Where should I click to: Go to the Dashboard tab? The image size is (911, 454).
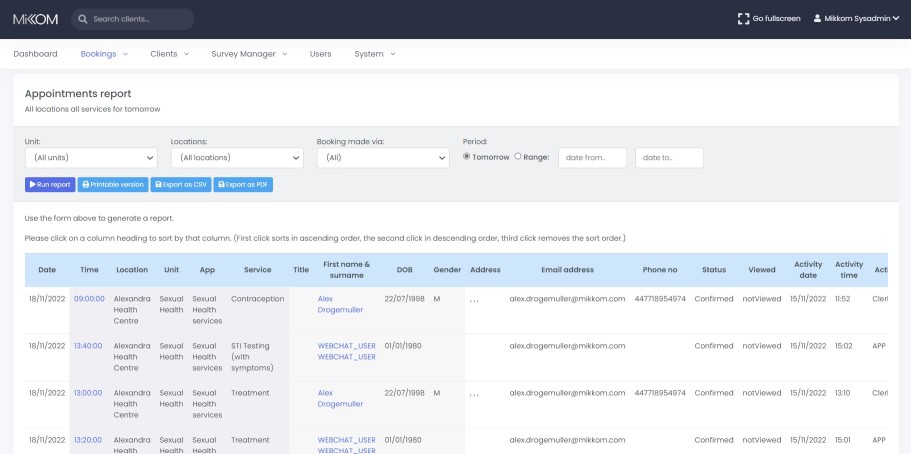click(35, 54)
